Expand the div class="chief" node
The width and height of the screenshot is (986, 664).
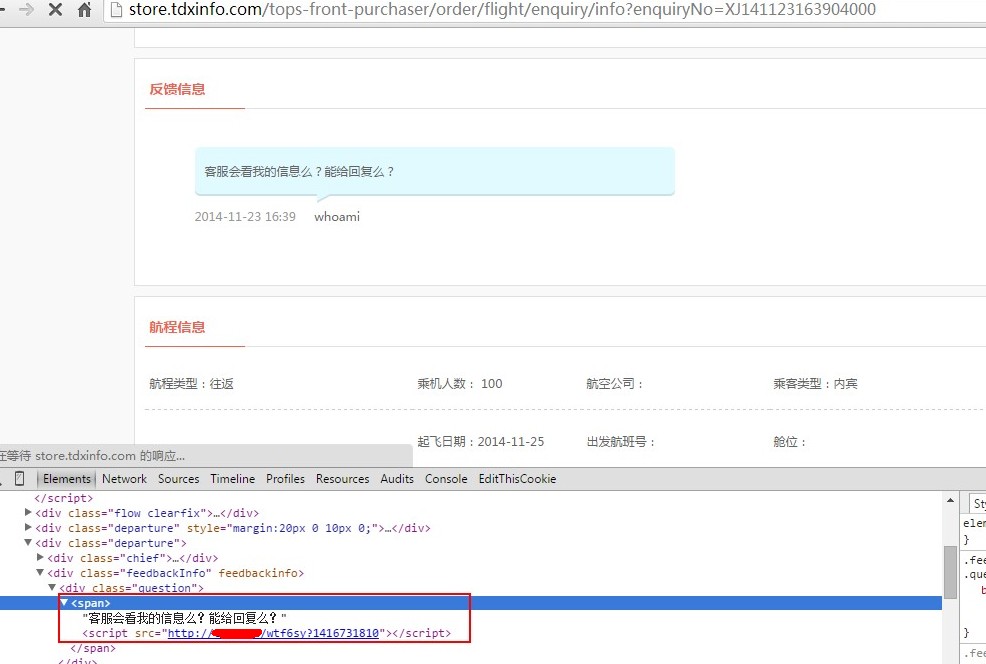tap(40, 558)
